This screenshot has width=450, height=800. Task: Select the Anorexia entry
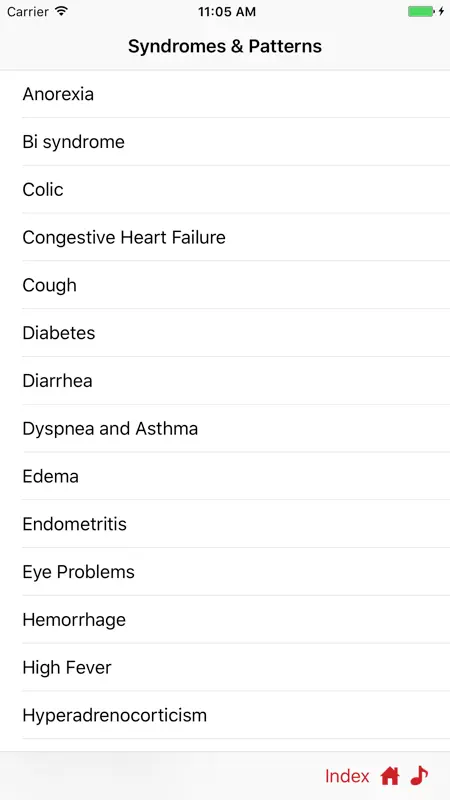[x=225, y=94]
